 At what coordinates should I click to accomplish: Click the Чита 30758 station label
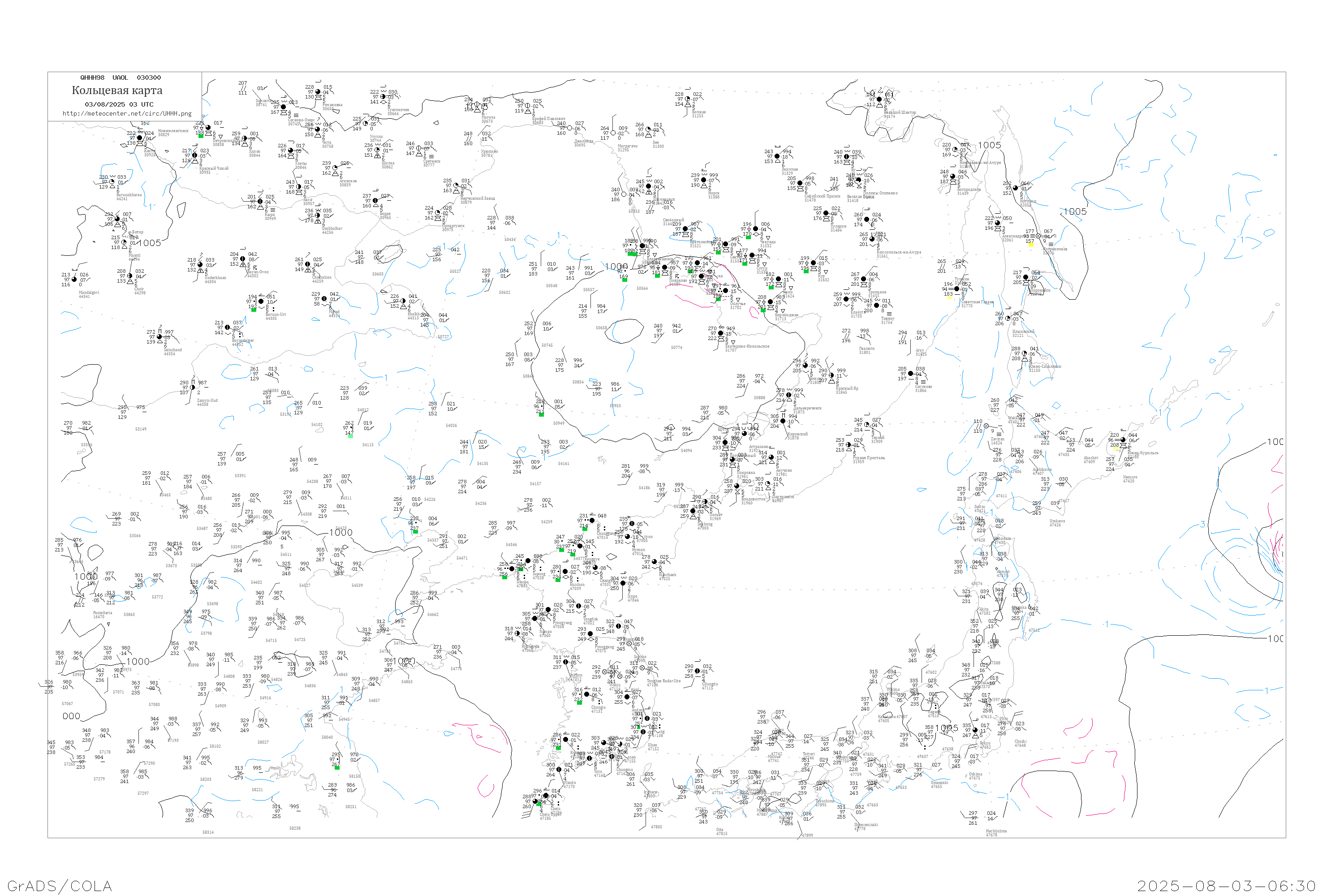tap(327, 145)
